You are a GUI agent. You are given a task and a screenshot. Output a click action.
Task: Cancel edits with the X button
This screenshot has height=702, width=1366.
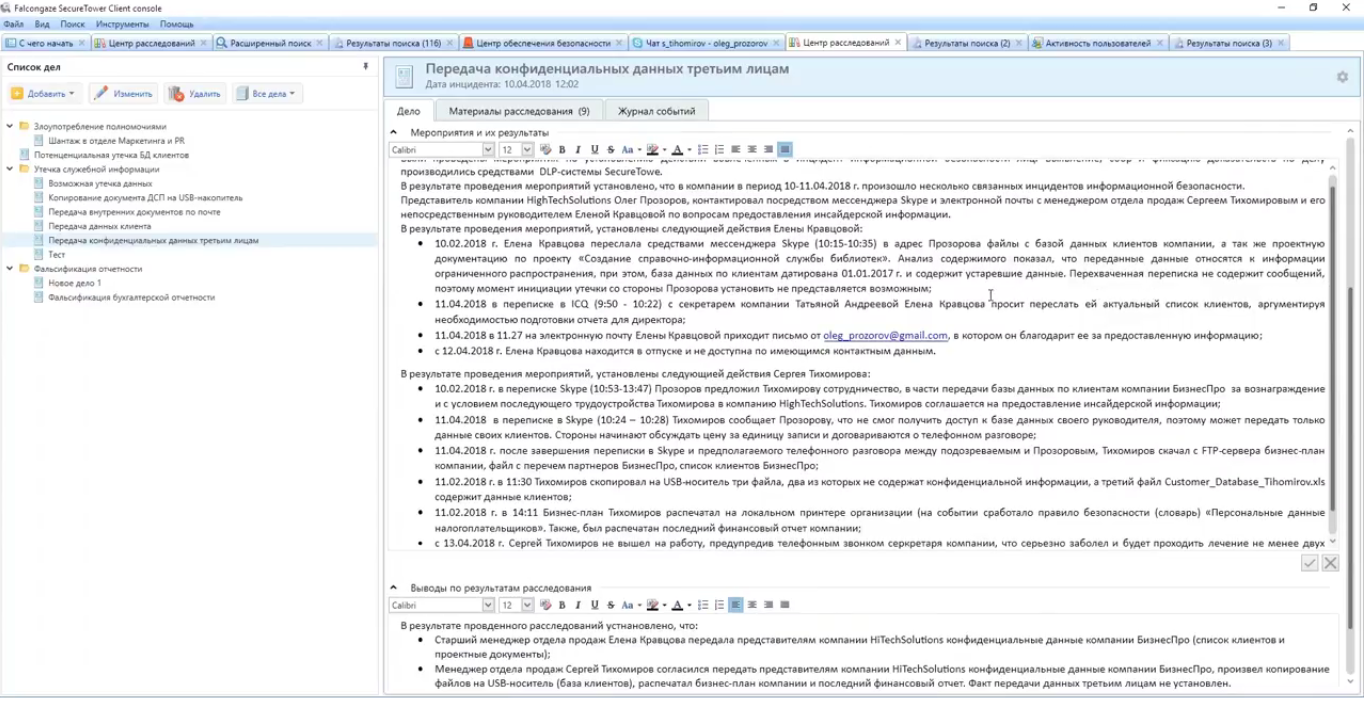[1330, 564]
